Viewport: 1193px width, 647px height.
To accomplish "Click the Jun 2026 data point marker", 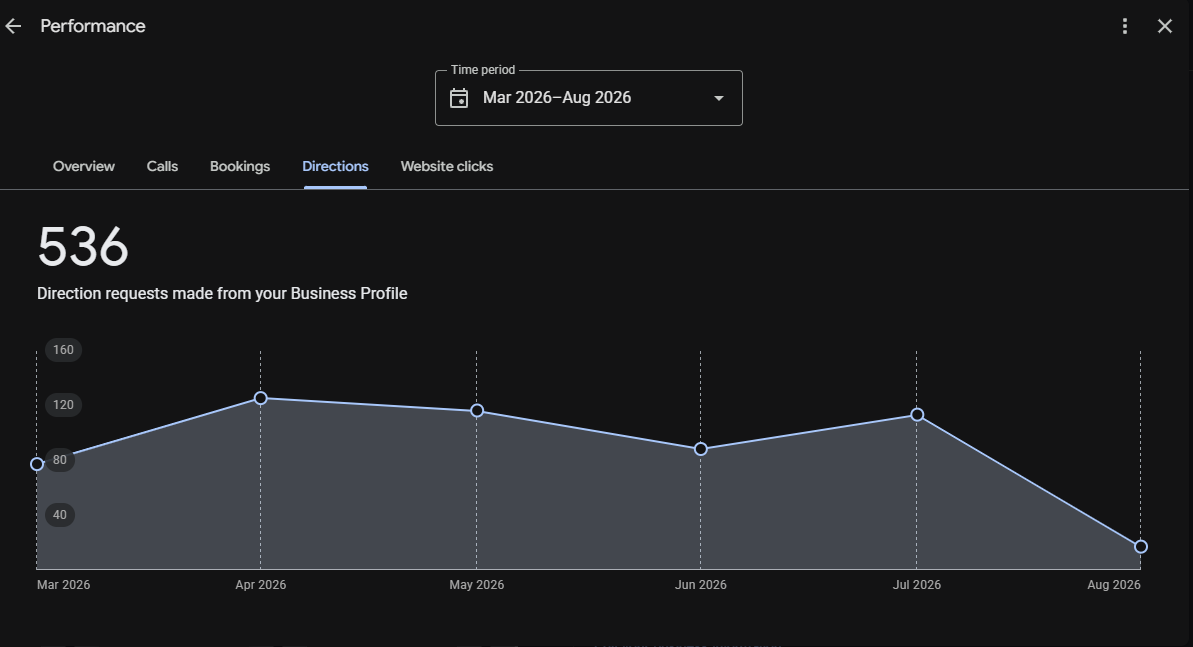I will 701,449.
